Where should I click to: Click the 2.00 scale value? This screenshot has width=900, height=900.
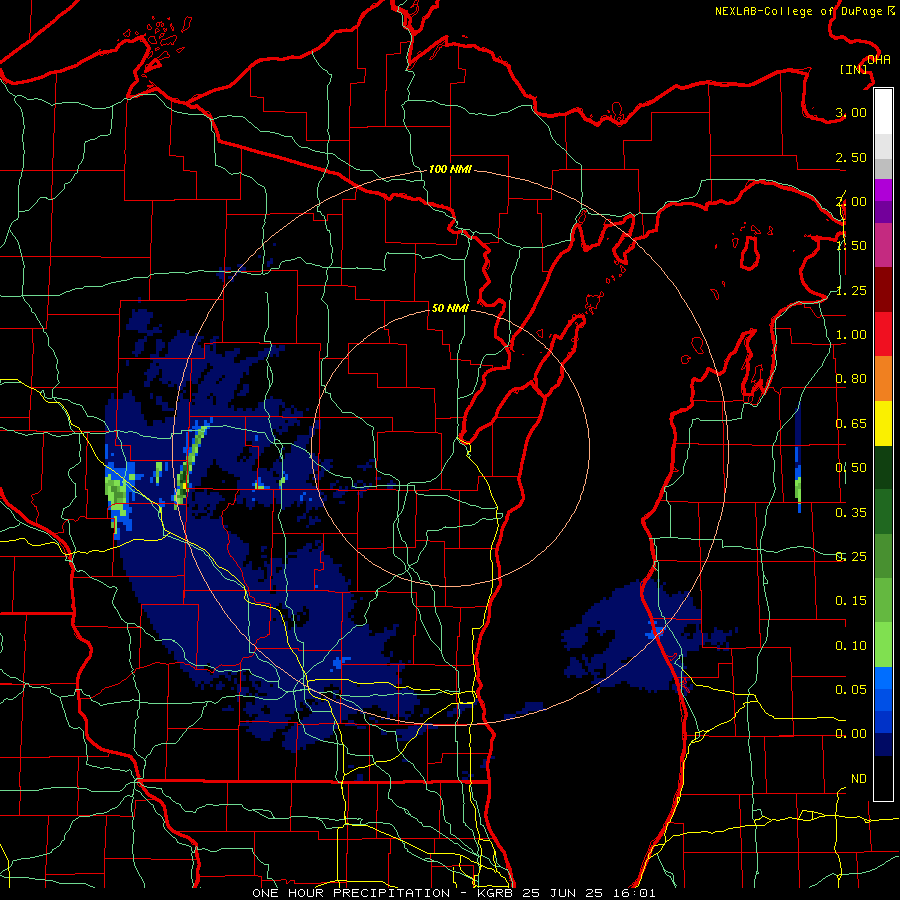pos(851,201)
